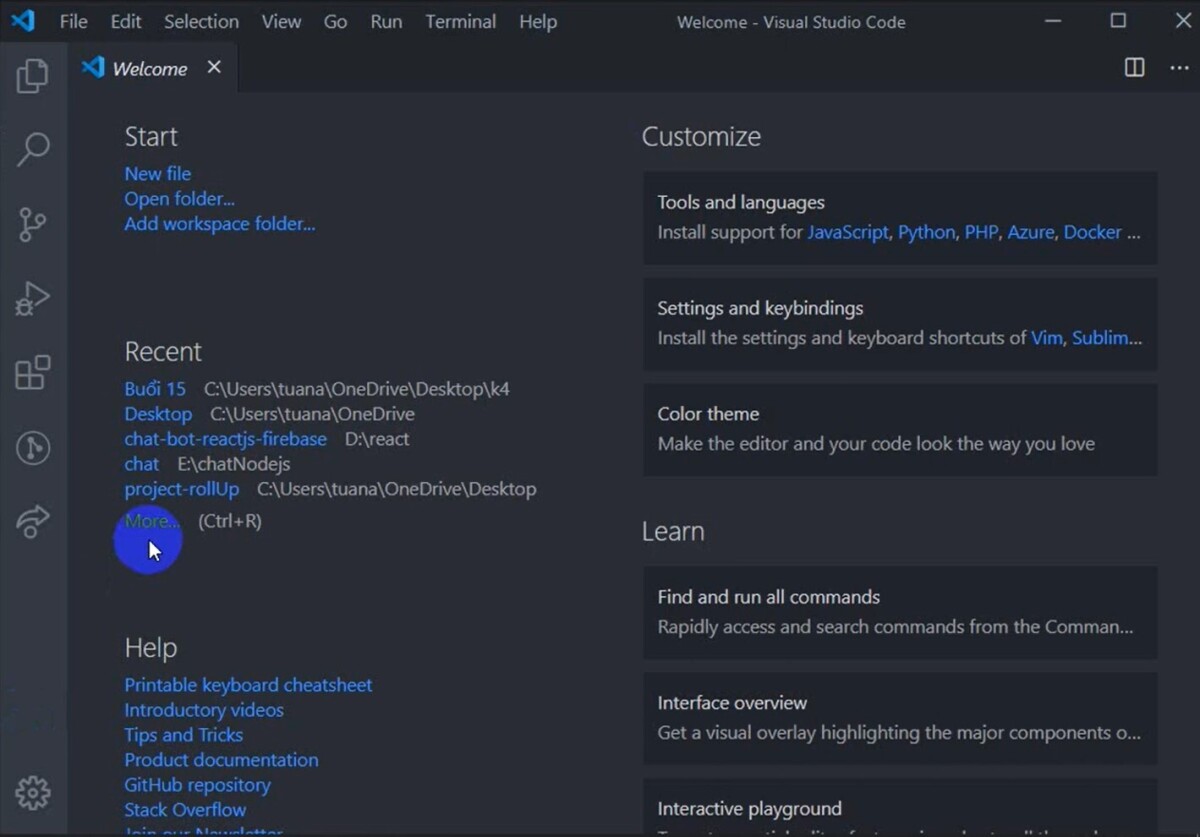Viewport: 1200px width, 837px height.
Task: Open recent folder Desktop
Action: point(158,414)
